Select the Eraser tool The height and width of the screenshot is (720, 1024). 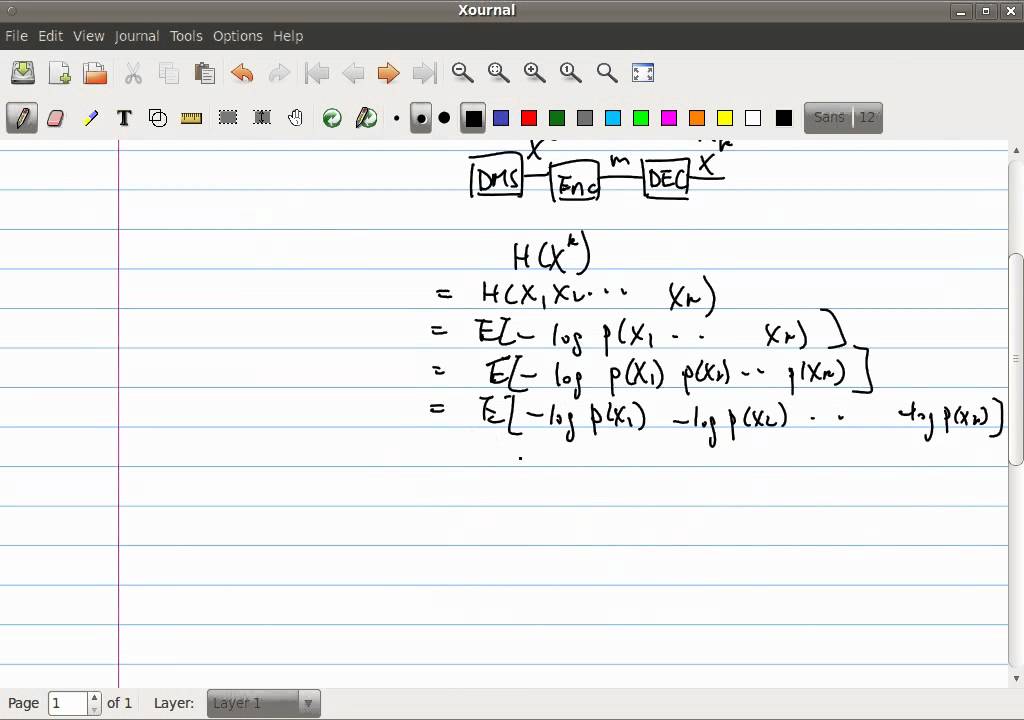coord(56,118)
